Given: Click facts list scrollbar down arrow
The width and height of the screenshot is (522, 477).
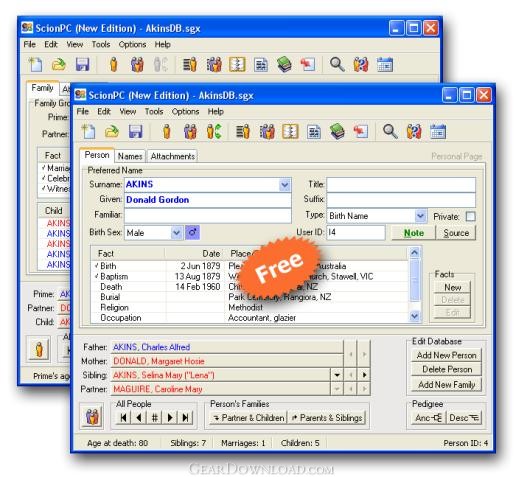Looking at the screenshot, I should (414, 315).
